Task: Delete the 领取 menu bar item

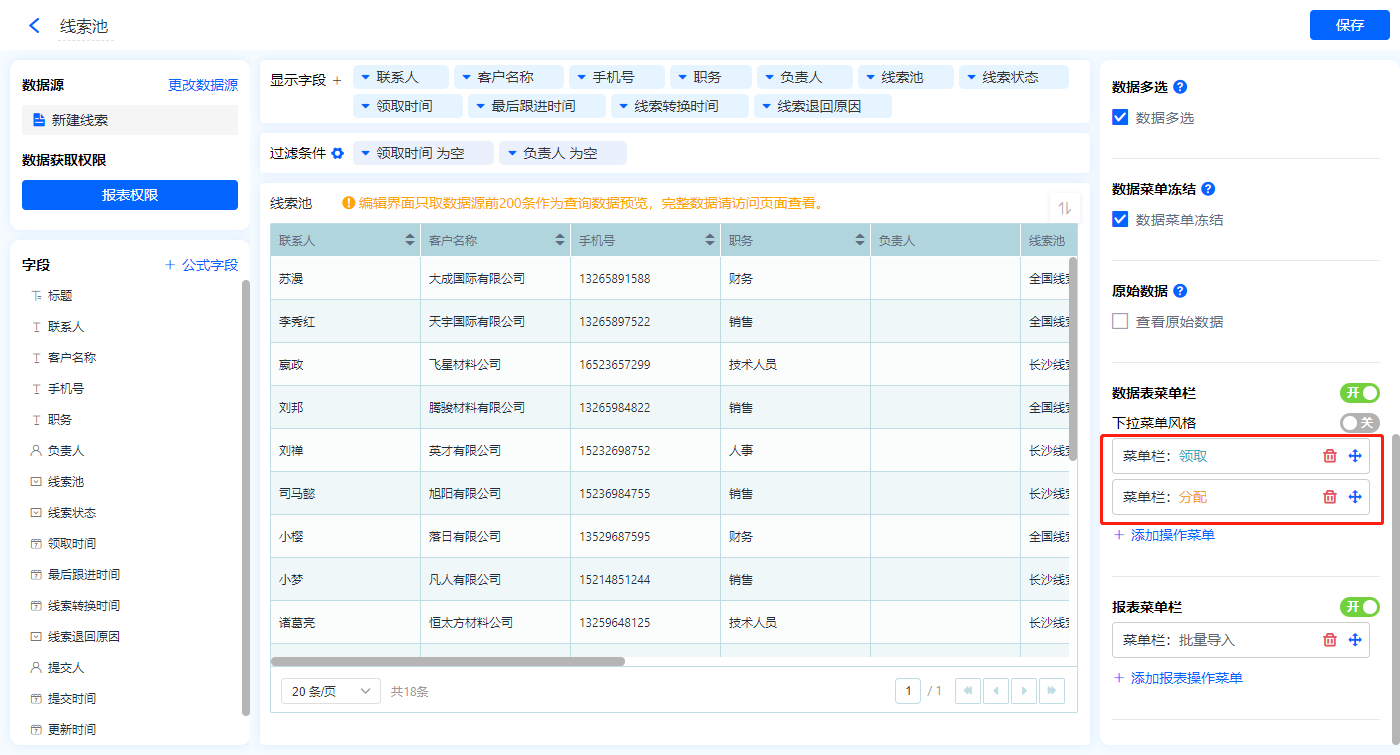Action: [x=1329, y=456]
